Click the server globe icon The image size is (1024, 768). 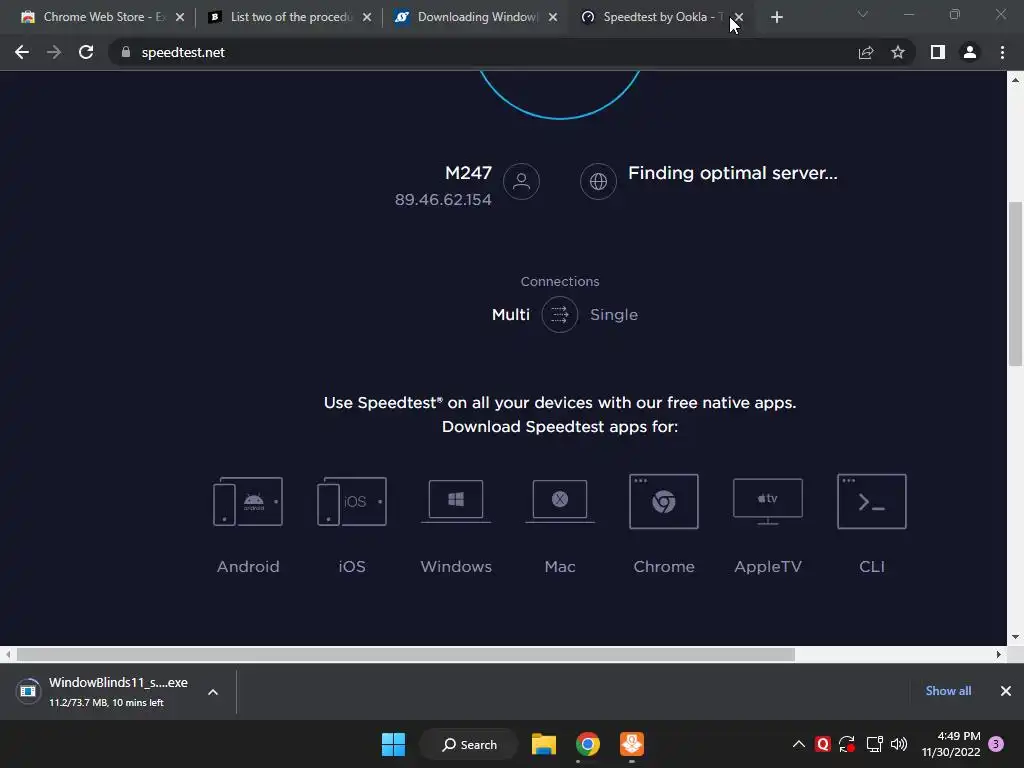tap(598, 182)
